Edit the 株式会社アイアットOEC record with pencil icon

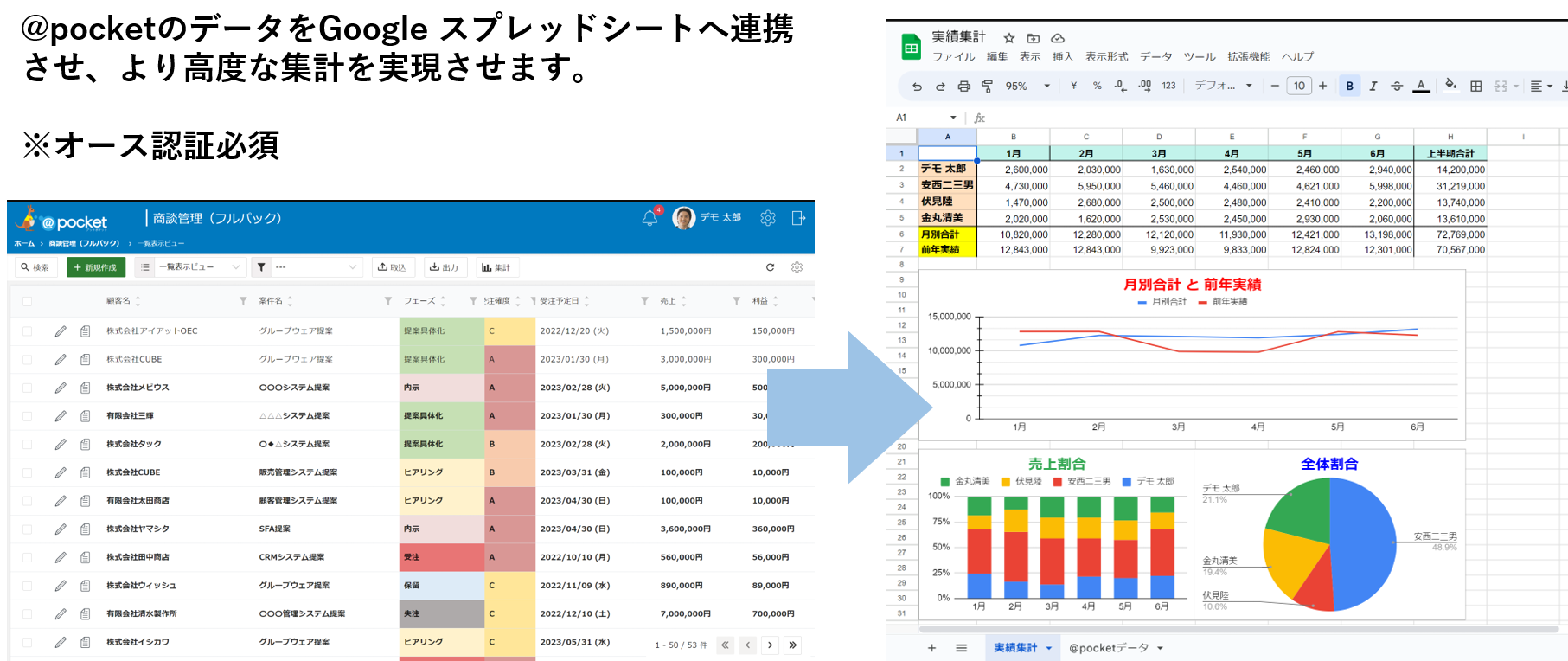pos(60,330)
